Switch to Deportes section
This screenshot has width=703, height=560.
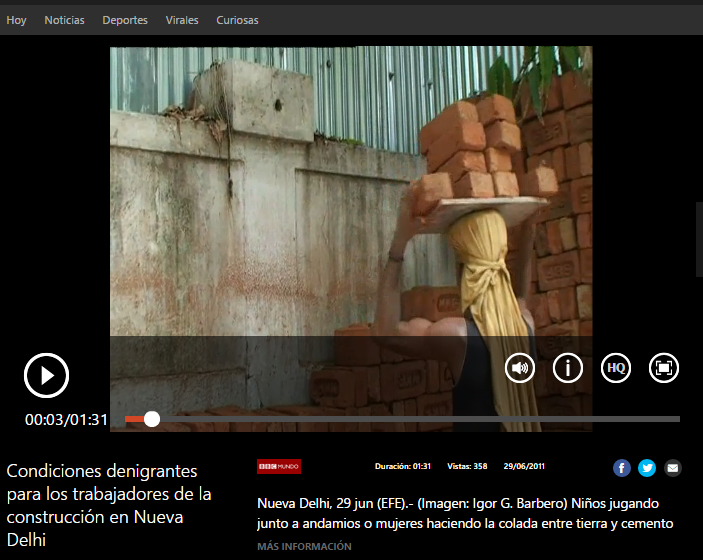click(125, 20)
